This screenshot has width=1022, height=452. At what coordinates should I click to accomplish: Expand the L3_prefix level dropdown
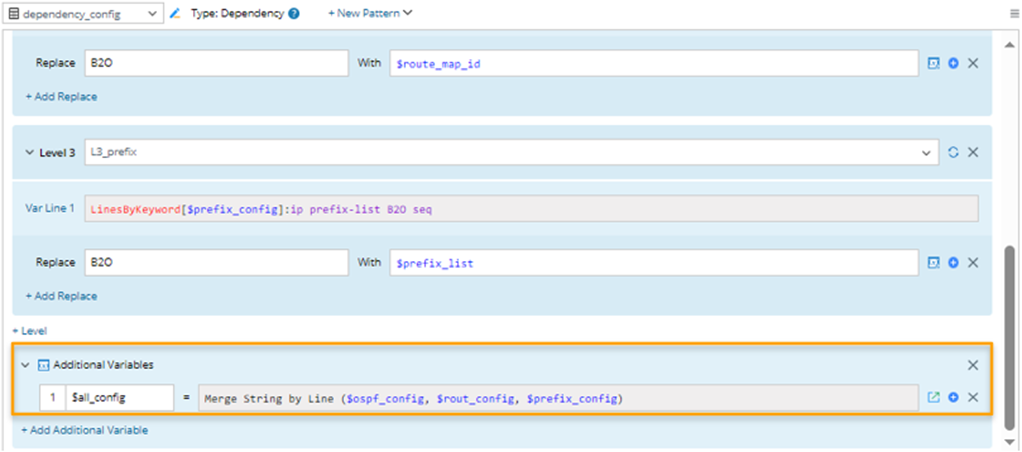[x=930, y=152]
